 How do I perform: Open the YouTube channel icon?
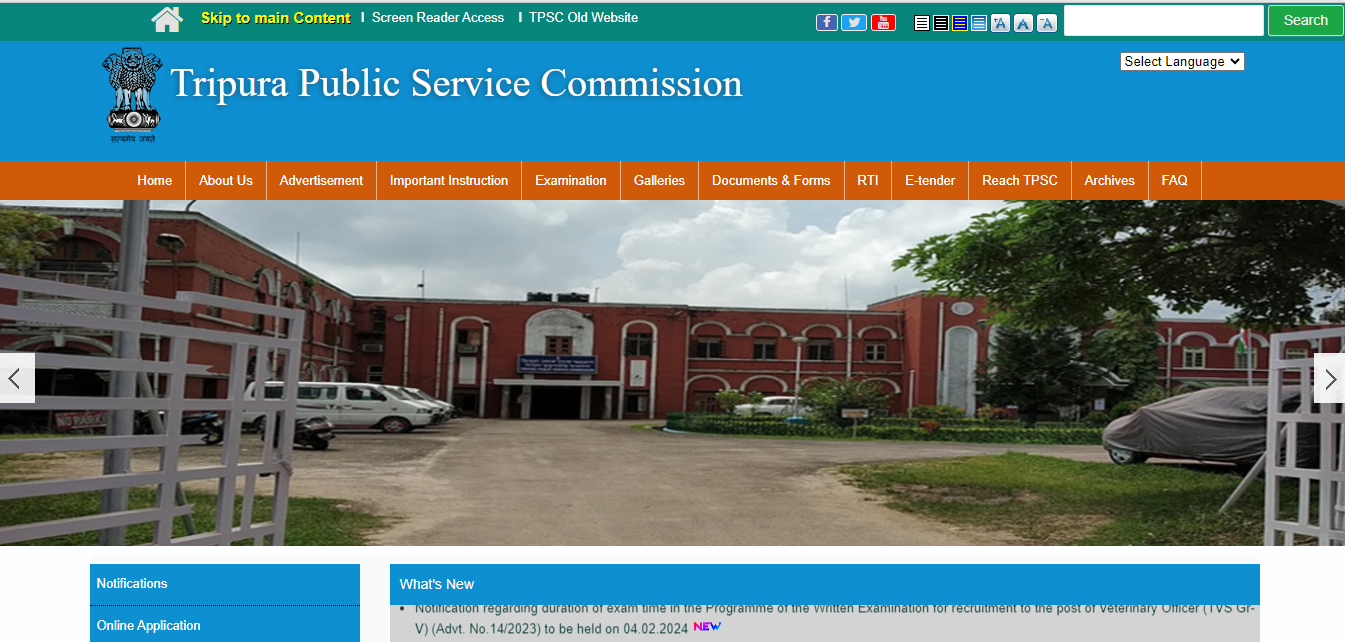click(x=883, y=22)
